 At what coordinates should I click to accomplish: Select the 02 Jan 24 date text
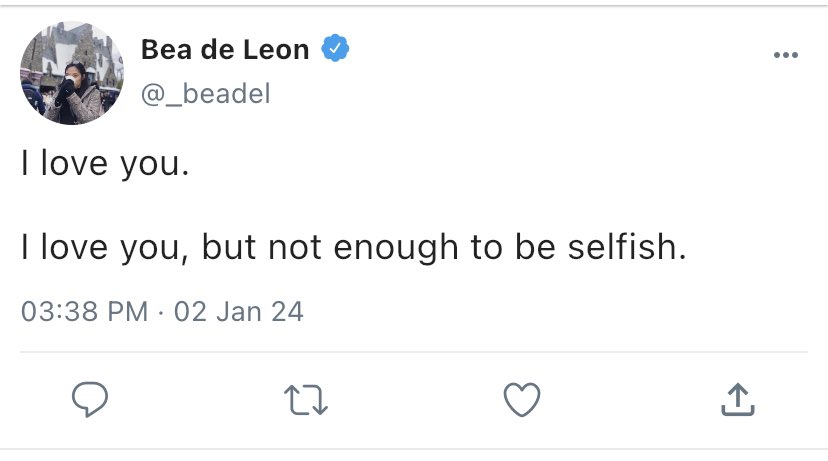(239, 311)
